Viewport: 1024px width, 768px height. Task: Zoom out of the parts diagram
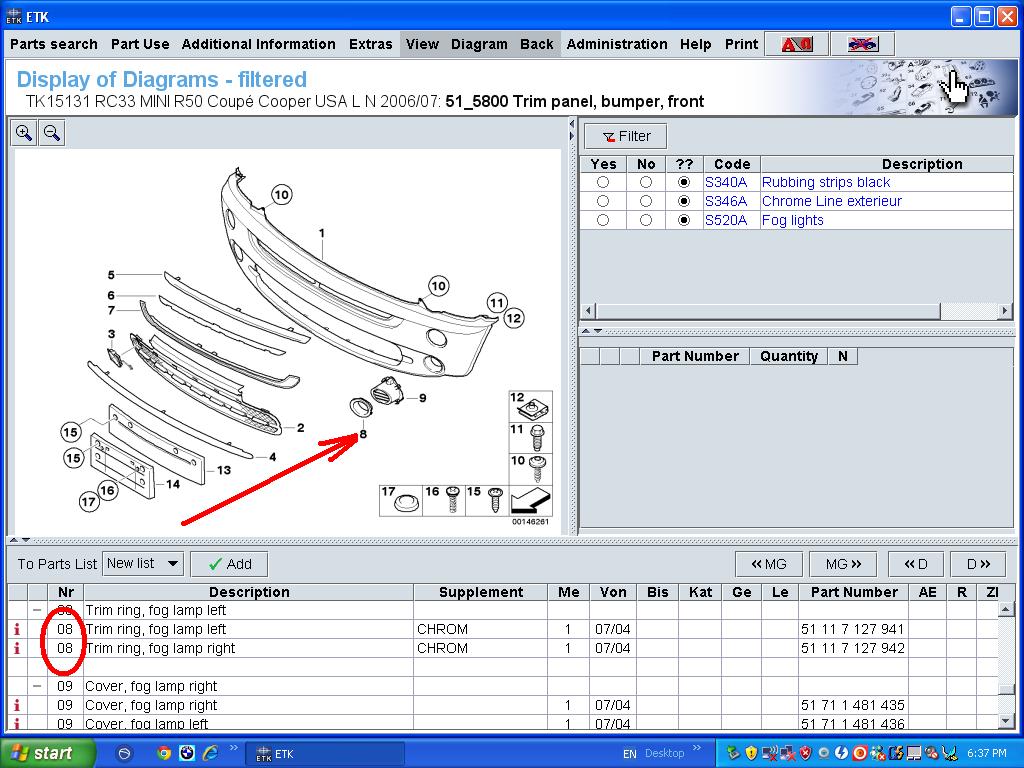pyautogui.click(x=52, y=133)
